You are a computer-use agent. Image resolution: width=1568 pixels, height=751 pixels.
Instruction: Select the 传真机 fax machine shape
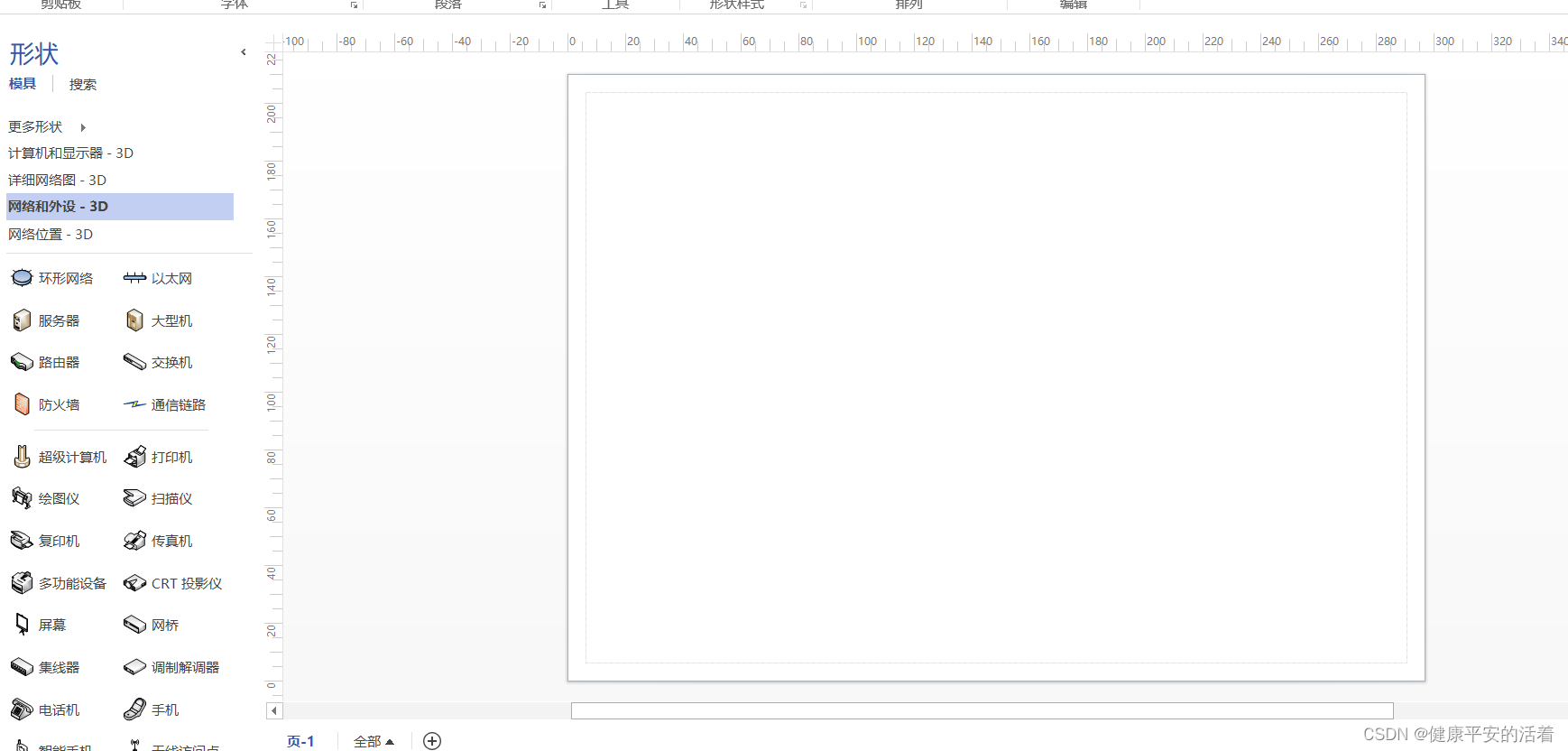[x=158, y=541]
